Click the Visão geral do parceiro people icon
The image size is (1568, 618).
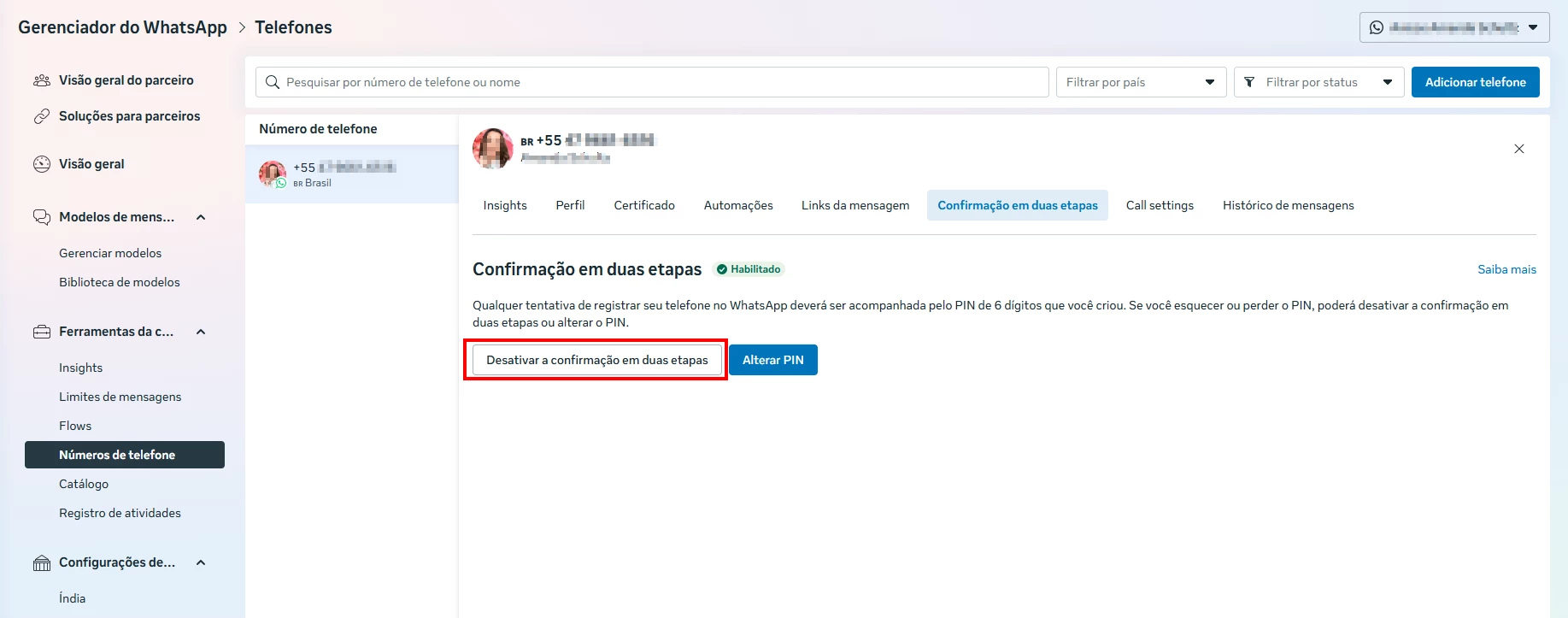(41, 80)
